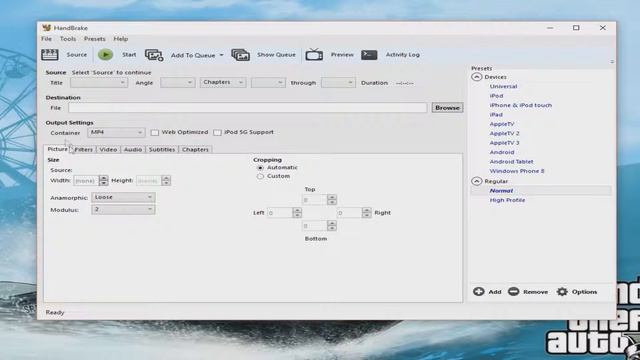The height and width of the screenshot is (360, 640).
Task: Open the Container MP4 dropdown
Action: pyautogui.click(x=116, y=132)
